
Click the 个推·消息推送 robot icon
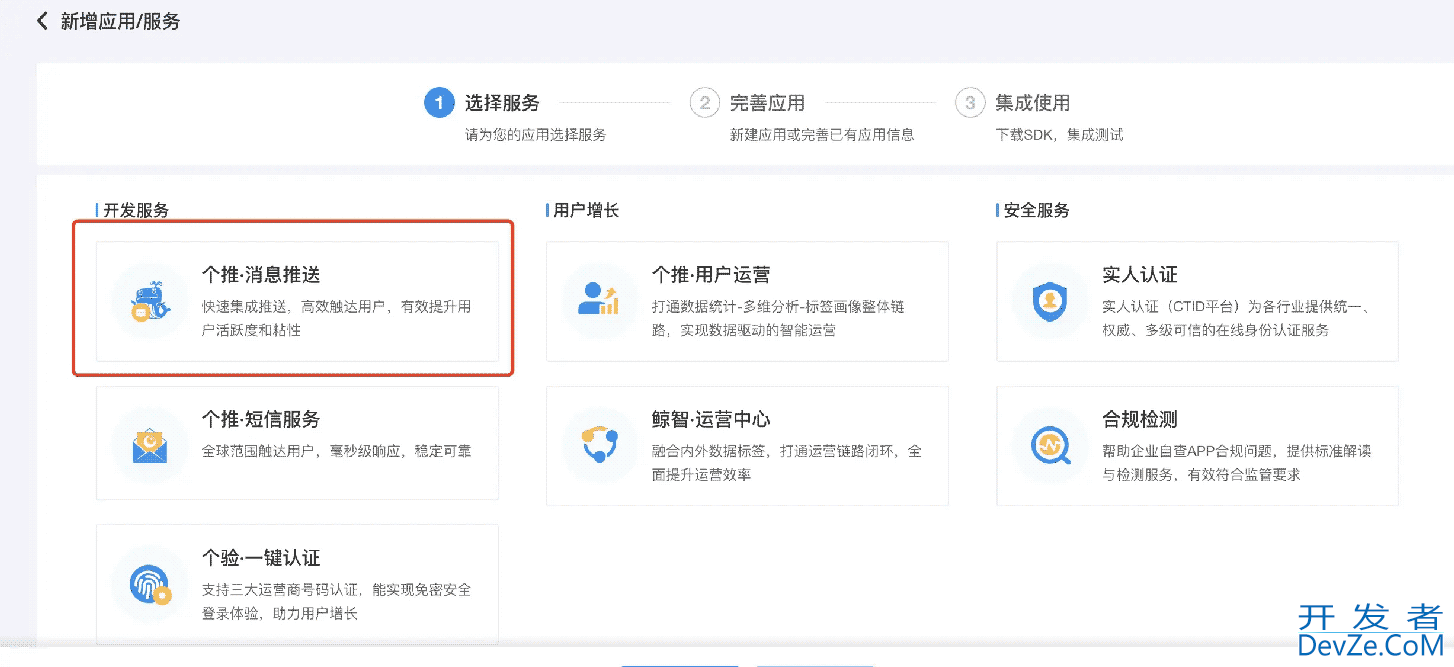tap(150, 301)
